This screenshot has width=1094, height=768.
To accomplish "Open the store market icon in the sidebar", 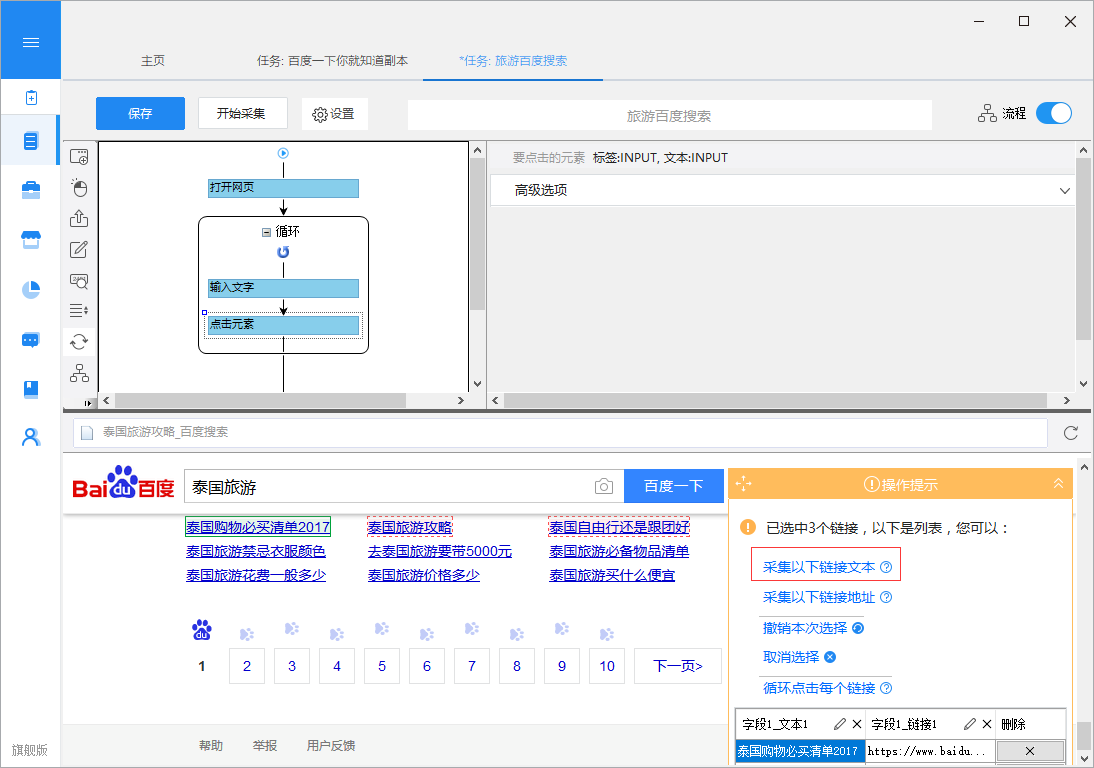I will [31, 240].
